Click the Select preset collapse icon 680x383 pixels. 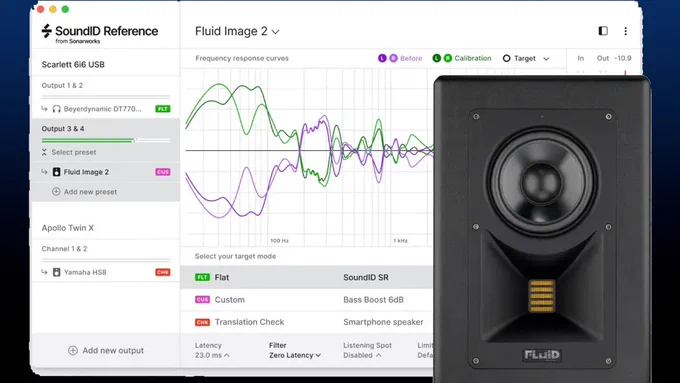[x=44, y=152]
